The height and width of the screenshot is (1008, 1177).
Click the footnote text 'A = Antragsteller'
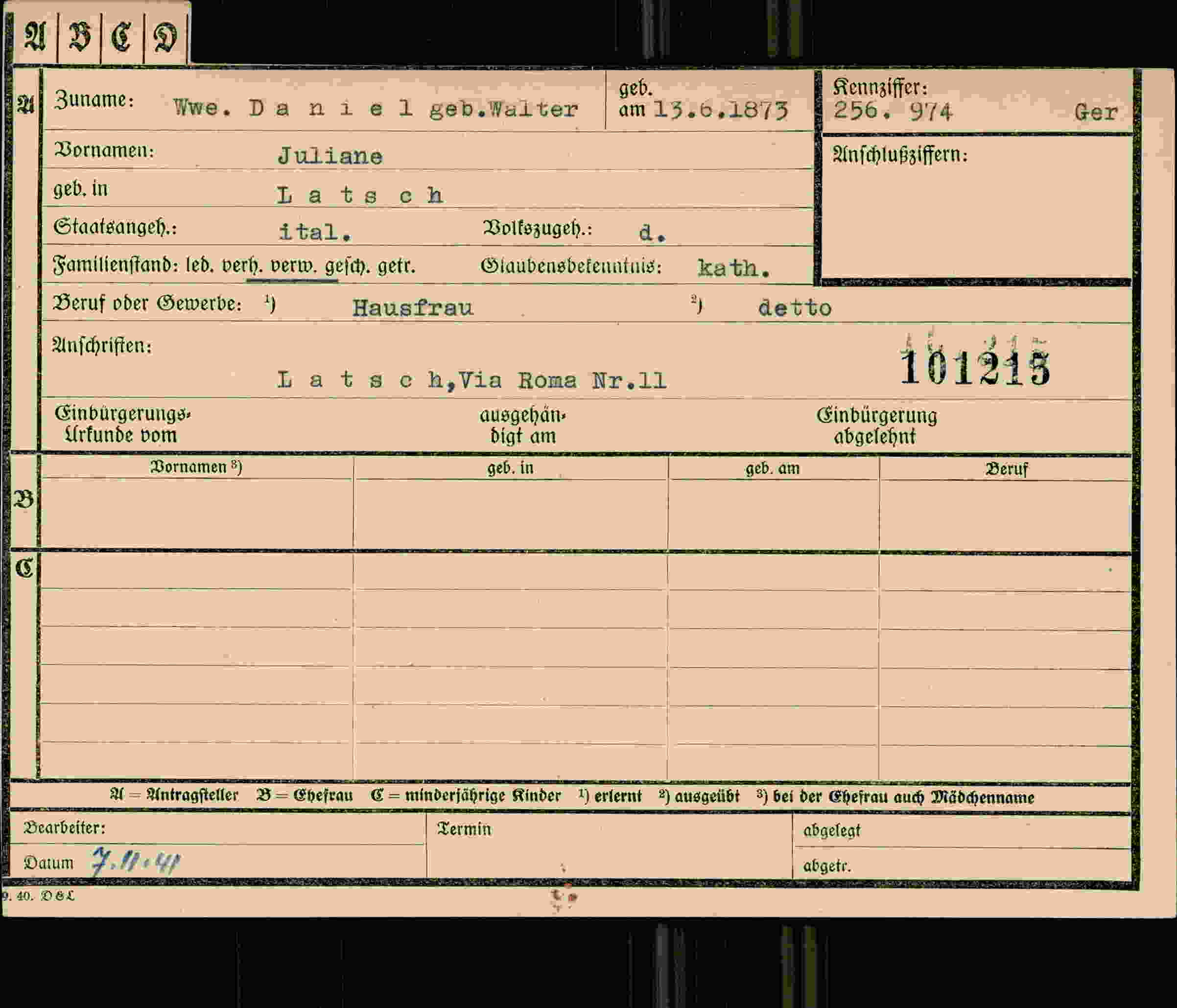(174, 795)
